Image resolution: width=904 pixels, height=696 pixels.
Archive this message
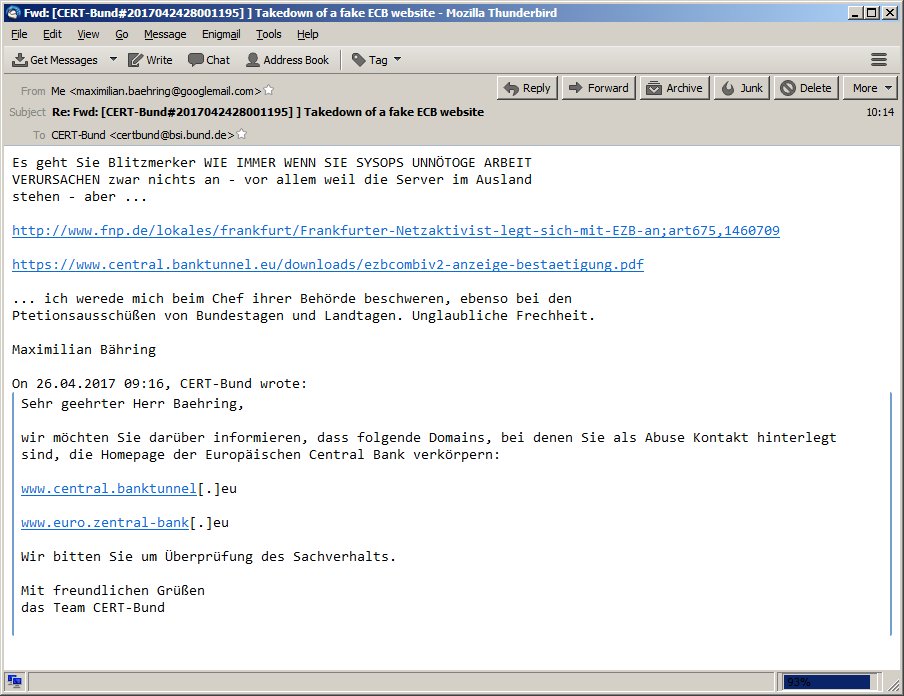pos(675,88)
